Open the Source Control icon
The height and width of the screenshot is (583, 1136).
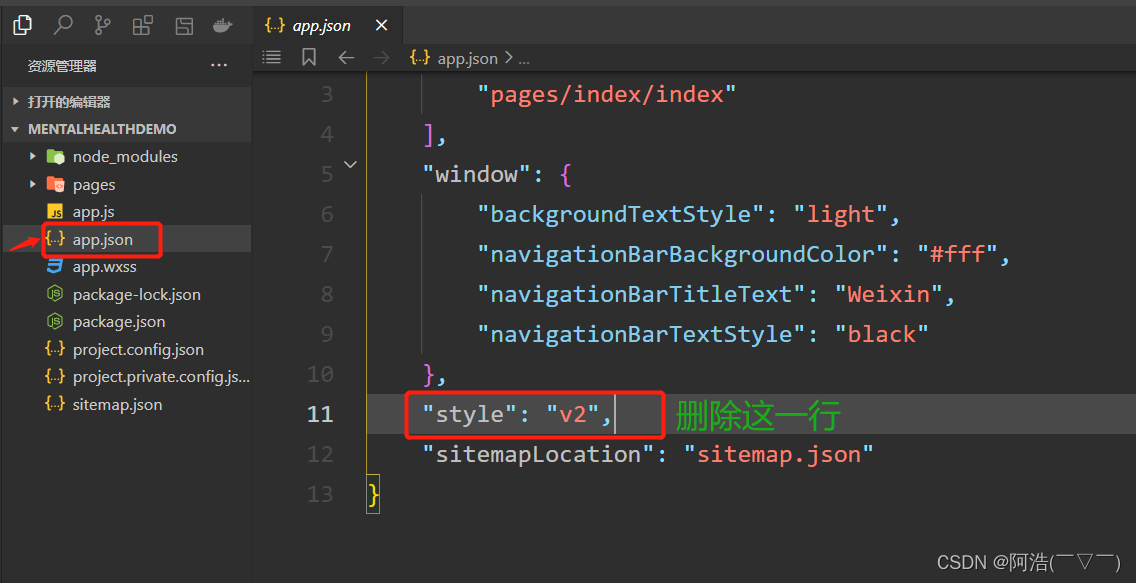click(x=103, y=25)
